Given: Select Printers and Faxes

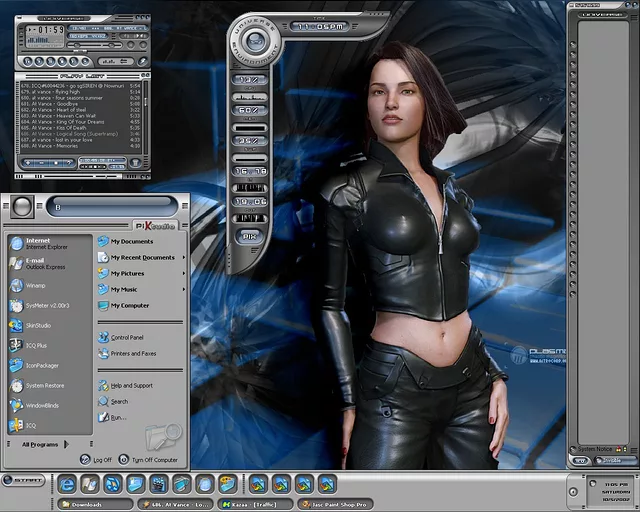Looking at the screenshot, I should 133,353.
